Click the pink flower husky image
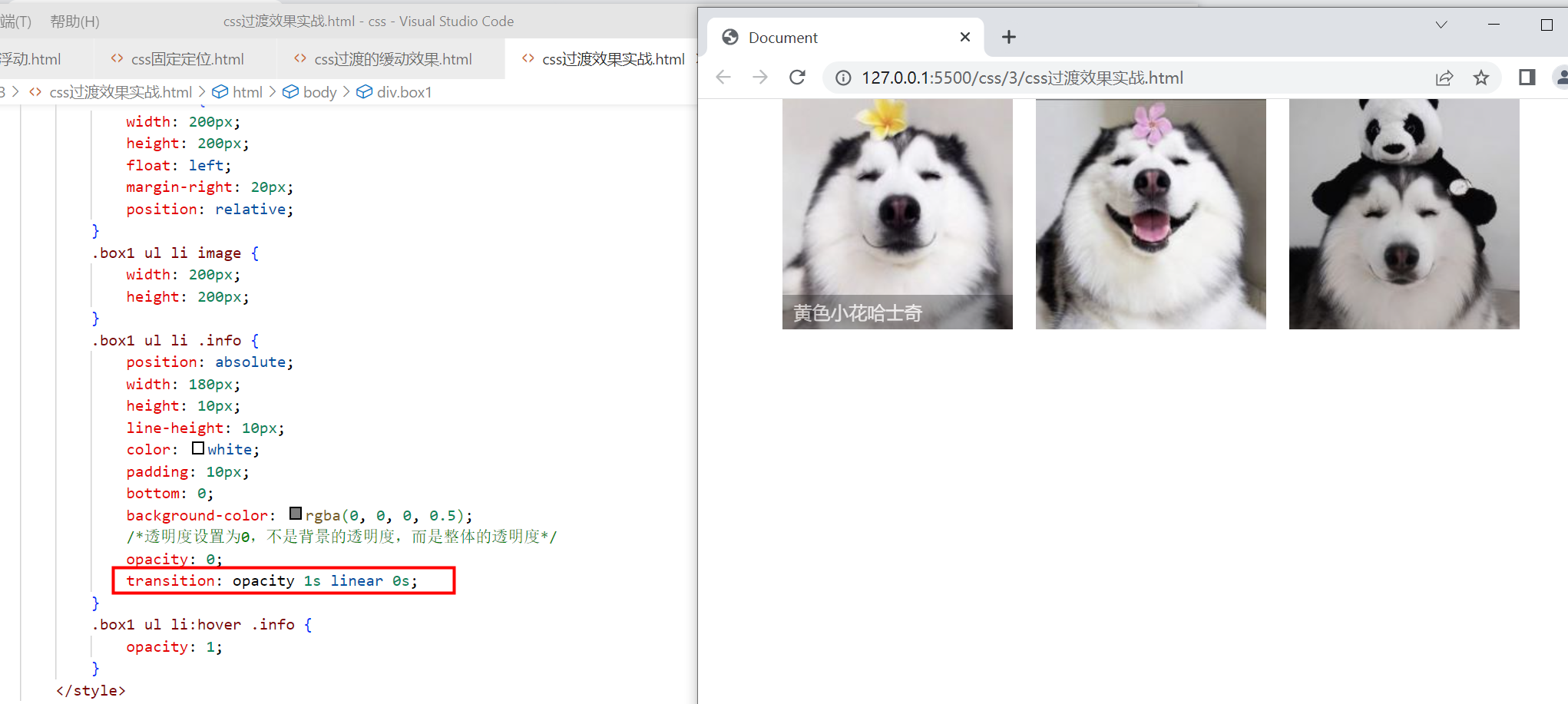This screenshot has width=1568, height=704. (x=1150, y=213)
